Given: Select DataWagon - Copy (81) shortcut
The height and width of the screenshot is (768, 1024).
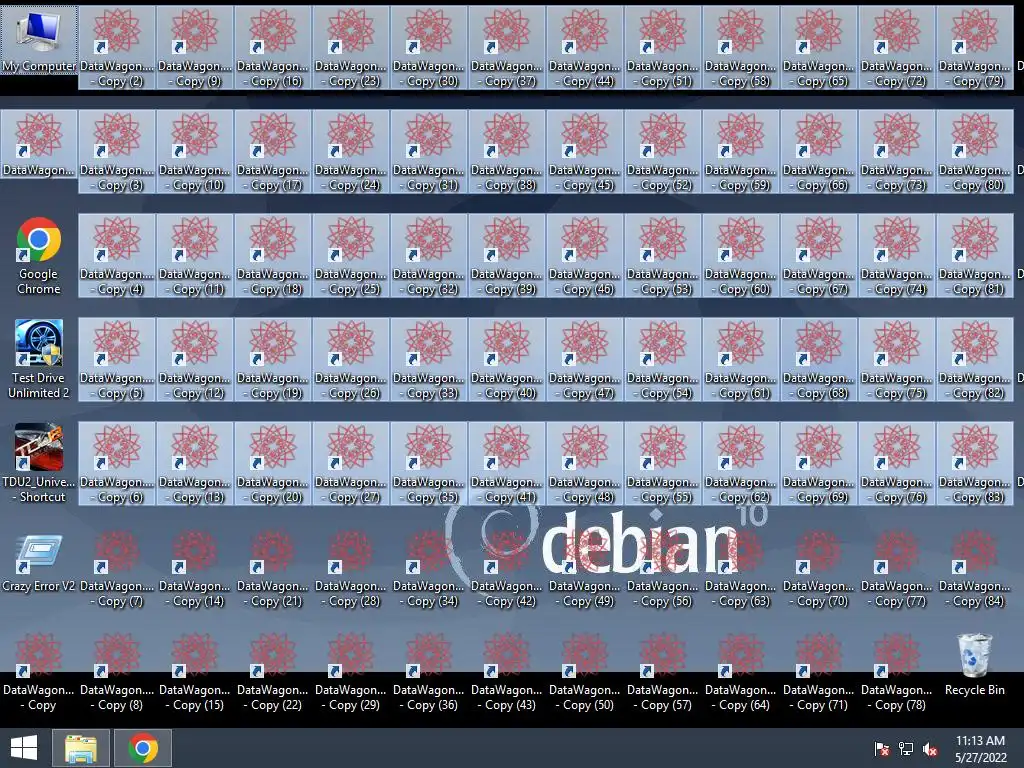Looking at the screenshot, I should click(975, 256).
